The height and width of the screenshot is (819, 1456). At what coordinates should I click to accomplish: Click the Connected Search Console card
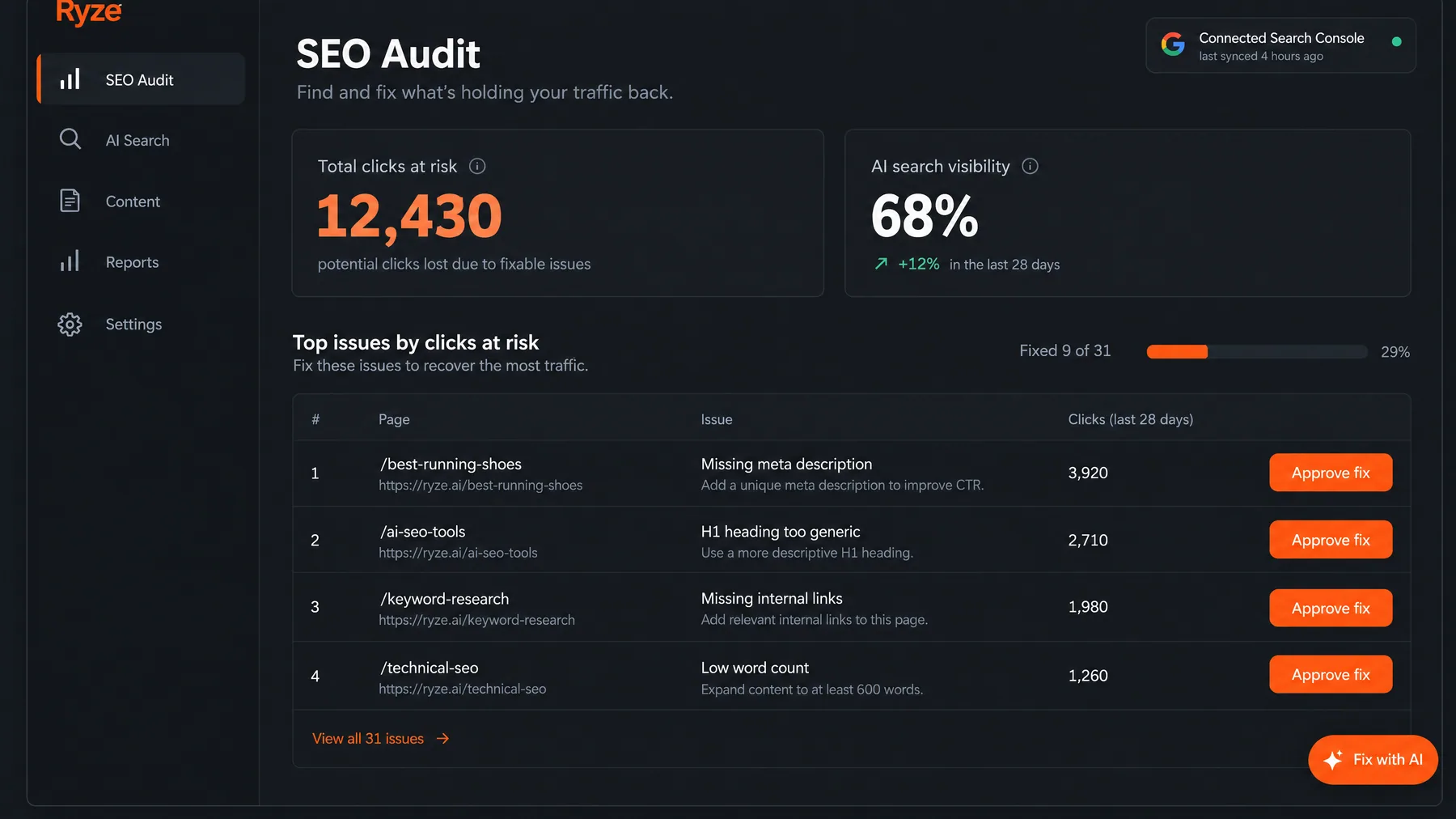(1280, 45)
